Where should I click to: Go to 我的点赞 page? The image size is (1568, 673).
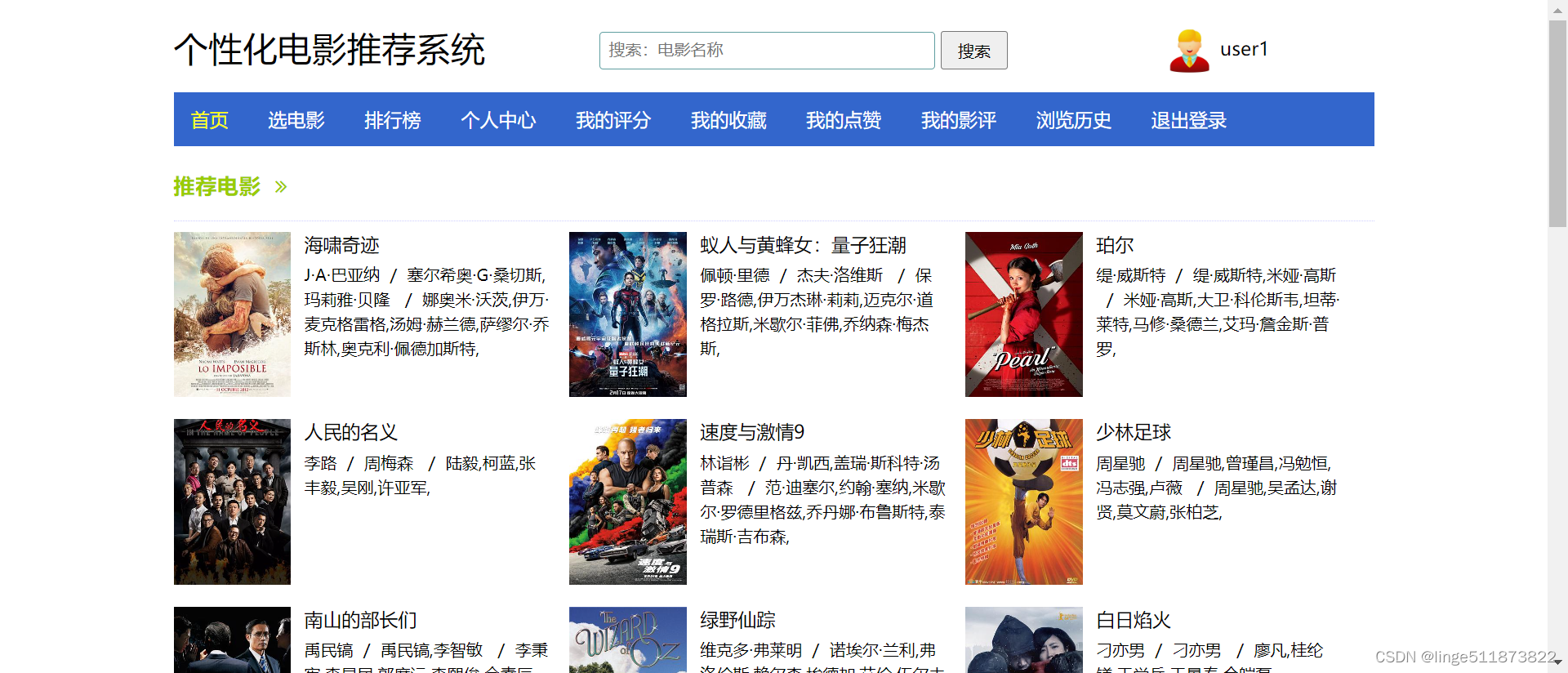(x=844, y=120)
